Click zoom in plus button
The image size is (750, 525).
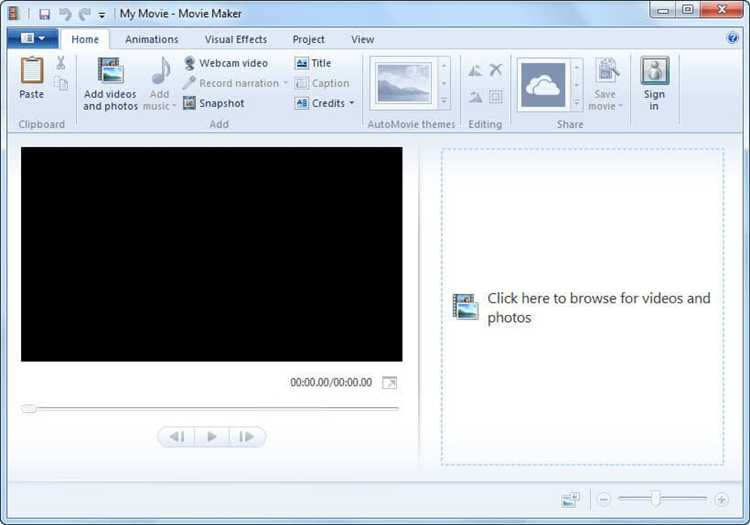(721, 500)
